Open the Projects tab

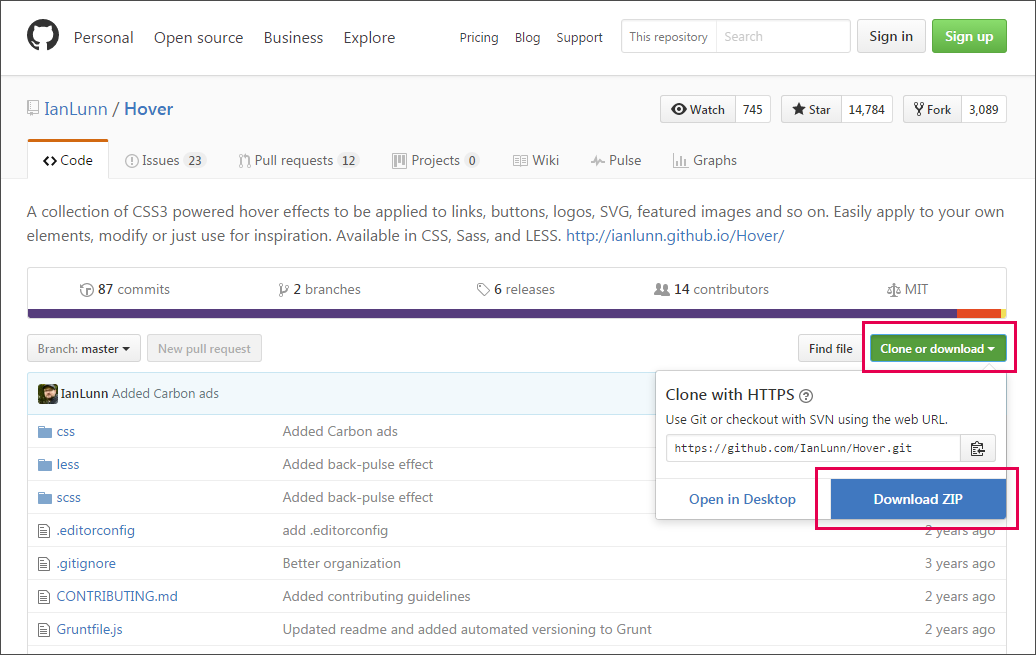pos(435,161)
